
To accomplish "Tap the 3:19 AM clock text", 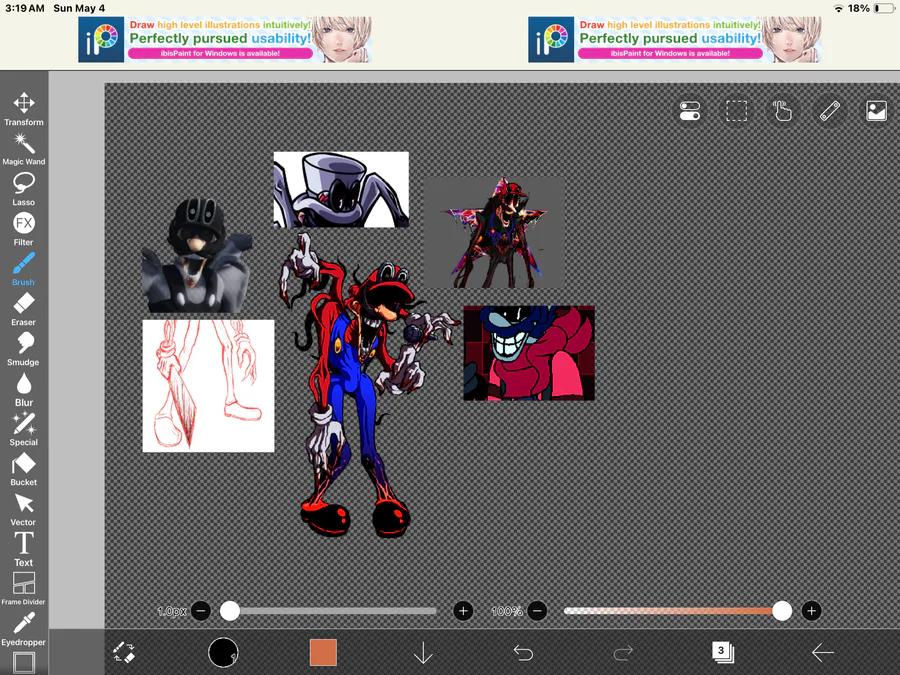I will pyautogui.click(x=24, y=9).
